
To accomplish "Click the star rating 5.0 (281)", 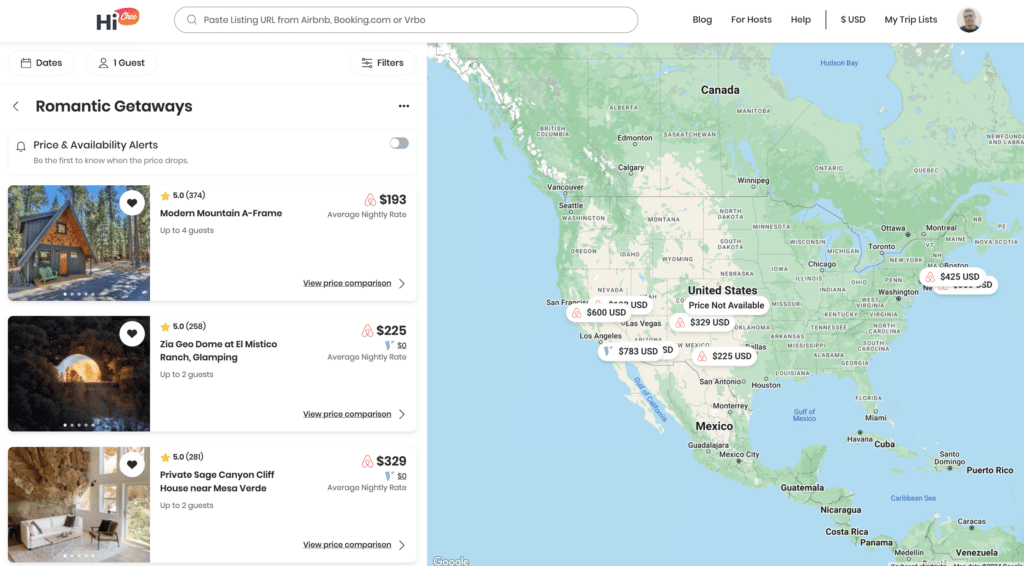I will [x=183, y=457].
